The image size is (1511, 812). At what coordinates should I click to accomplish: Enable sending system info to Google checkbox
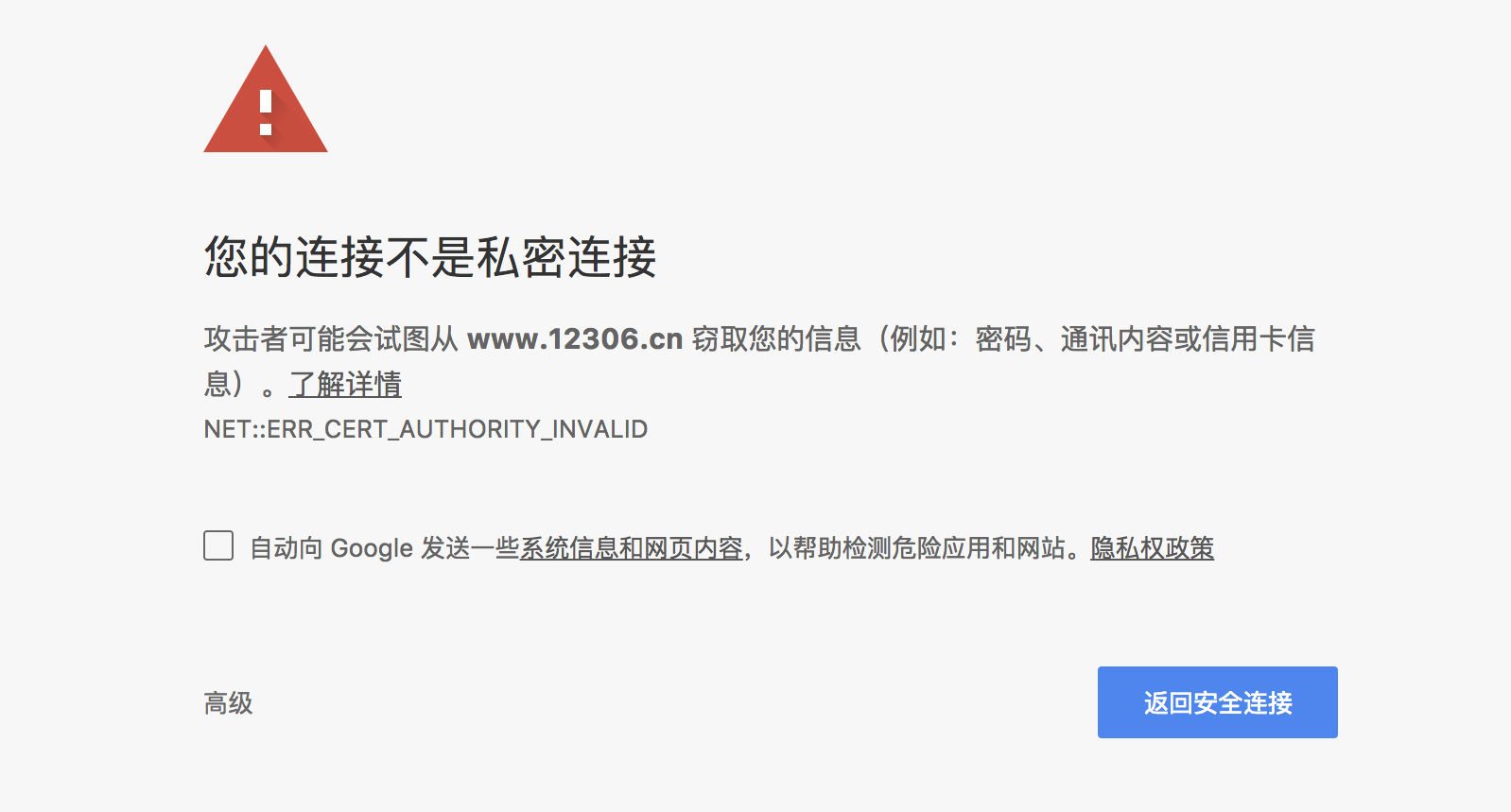click(218, 545)
